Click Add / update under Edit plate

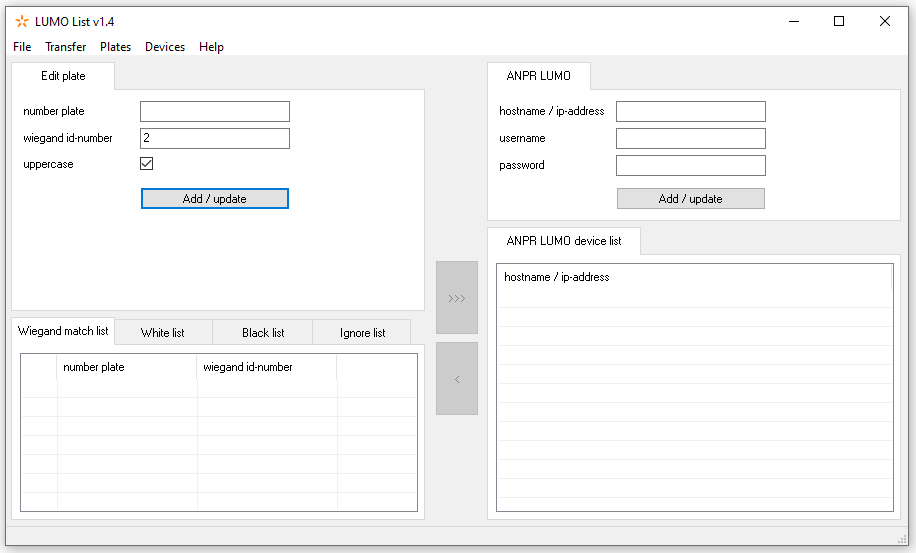click(x=214, y=199)
